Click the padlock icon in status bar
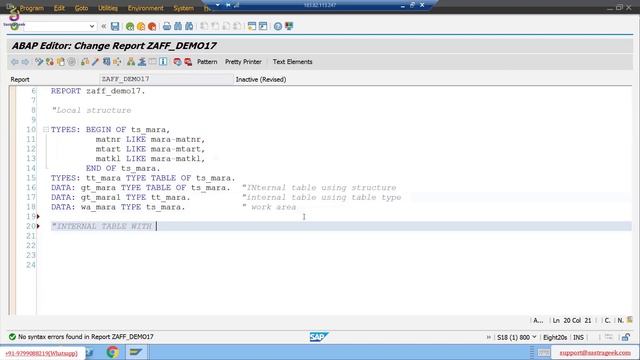This screenshot has width=640, height=360. click(x=626, y=338)
